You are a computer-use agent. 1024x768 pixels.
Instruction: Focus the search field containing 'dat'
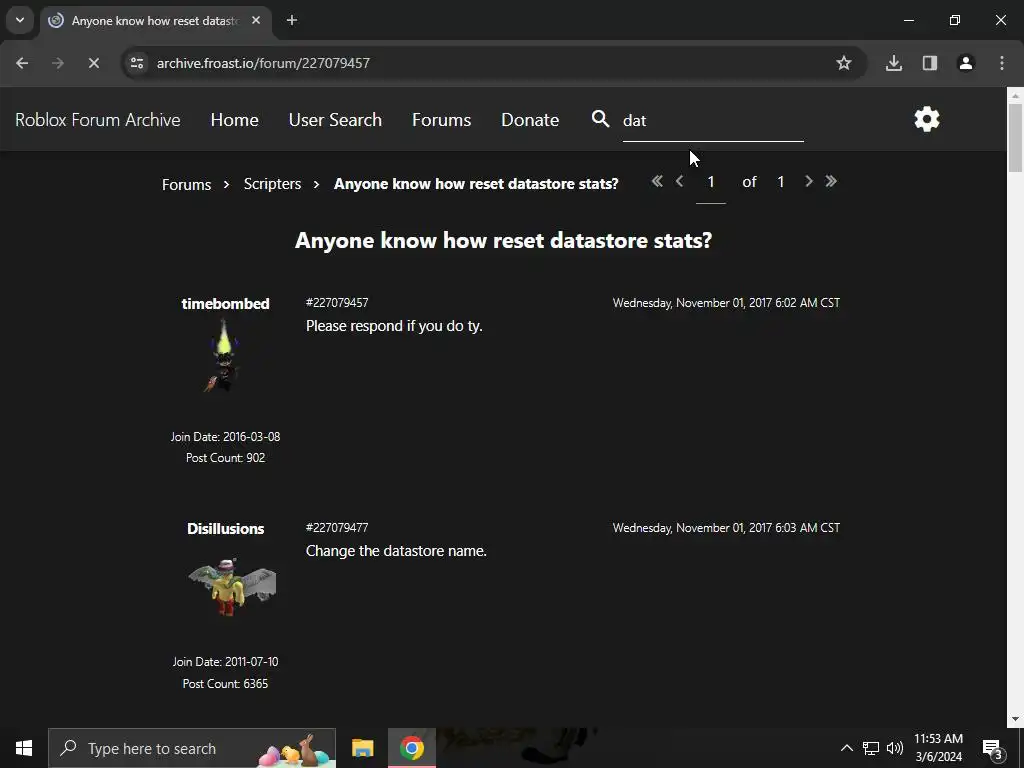pos(712,121)
